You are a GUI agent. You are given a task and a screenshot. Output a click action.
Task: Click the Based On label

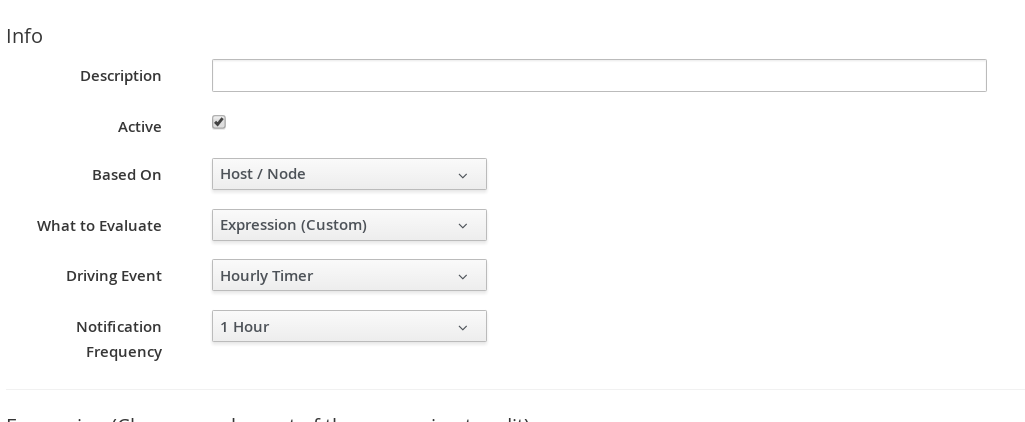127,175
